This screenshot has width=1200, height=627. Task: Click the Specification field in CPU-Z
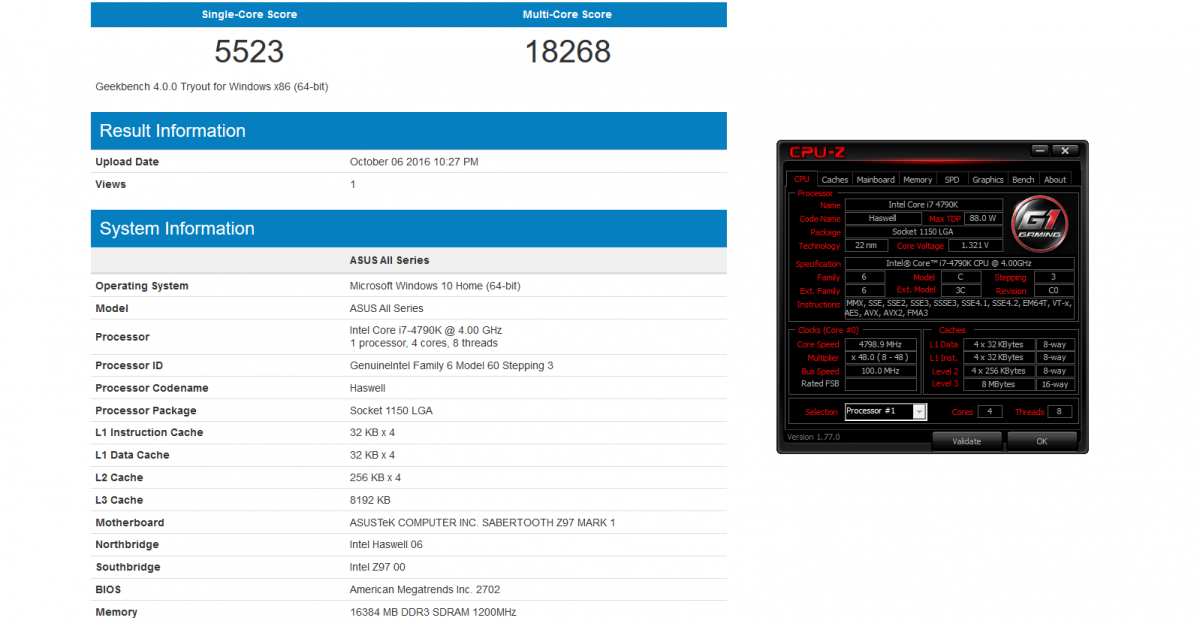tap(960, 264)
